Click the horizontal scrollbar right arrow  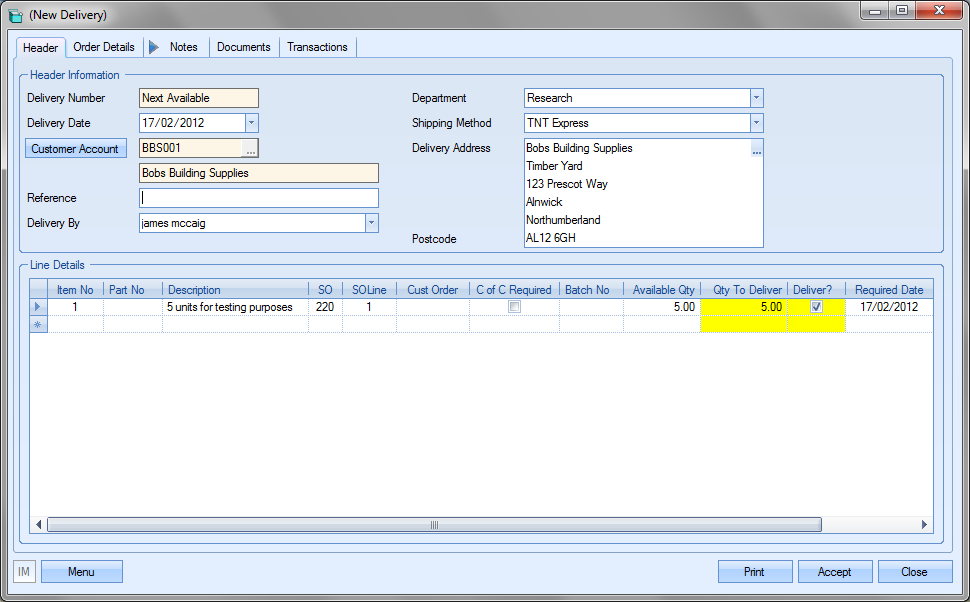(x=925, y=525)
